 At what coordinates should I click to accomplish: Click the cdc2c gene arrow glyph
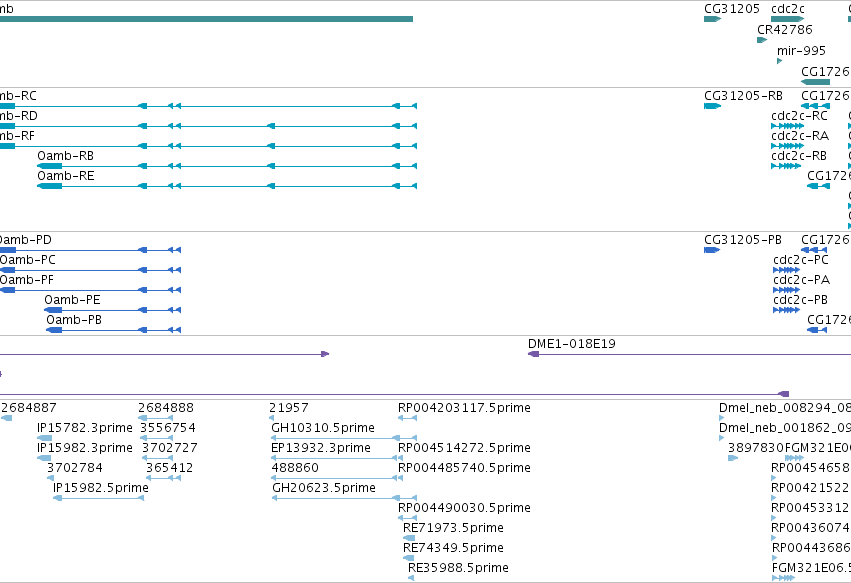point(787,19)
